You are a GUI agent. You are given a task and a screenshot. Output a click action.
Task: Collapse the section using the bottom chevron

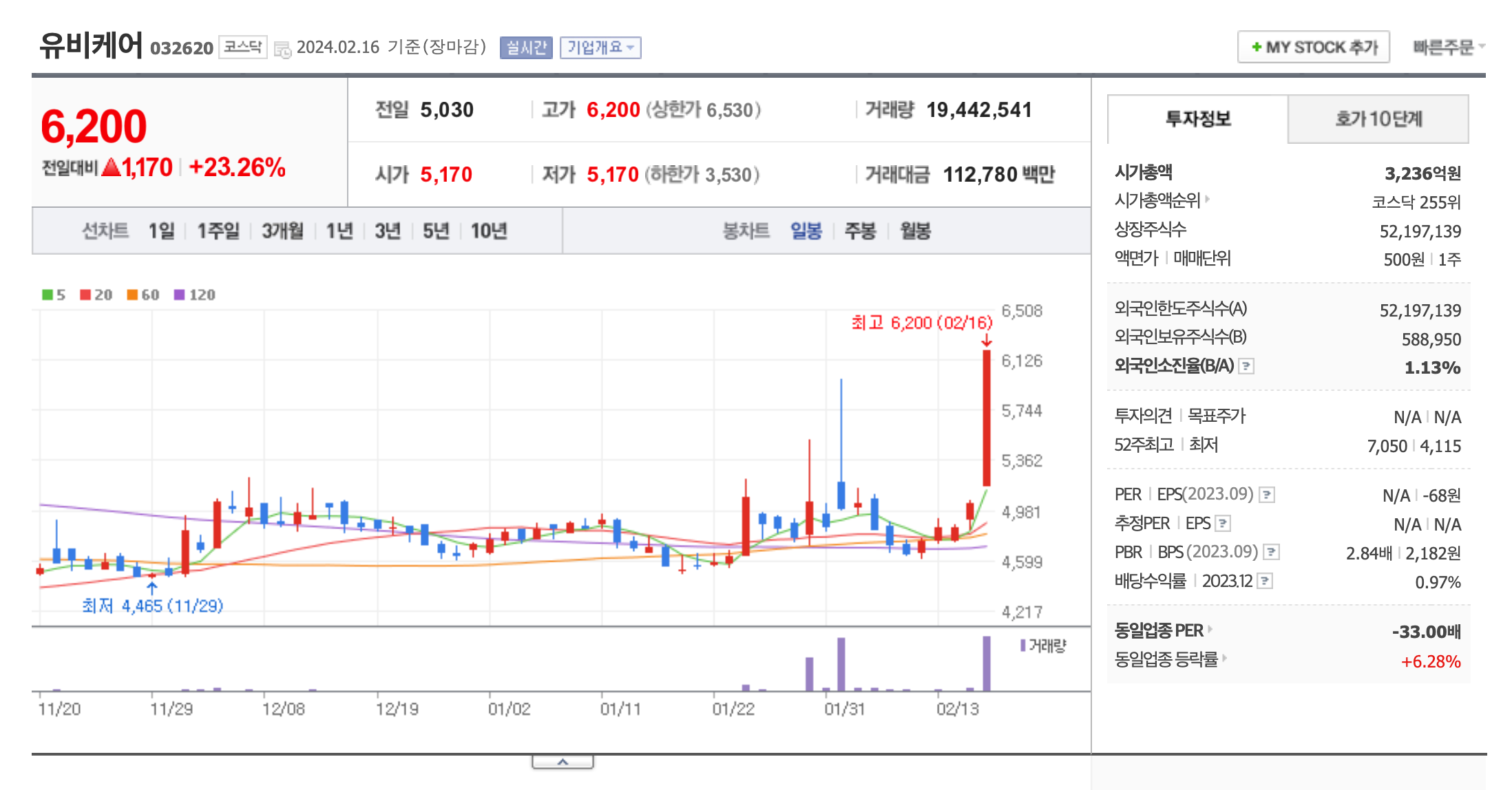563,761
